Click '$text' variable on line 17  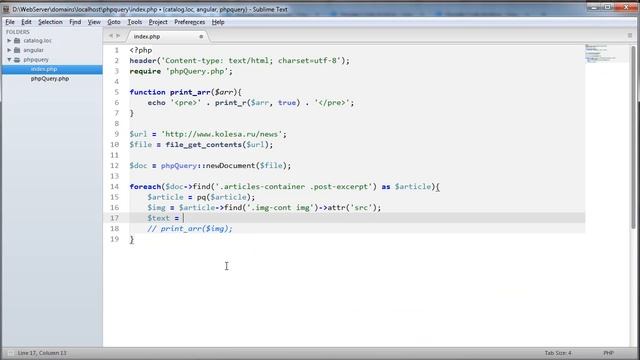pos(158,218)
